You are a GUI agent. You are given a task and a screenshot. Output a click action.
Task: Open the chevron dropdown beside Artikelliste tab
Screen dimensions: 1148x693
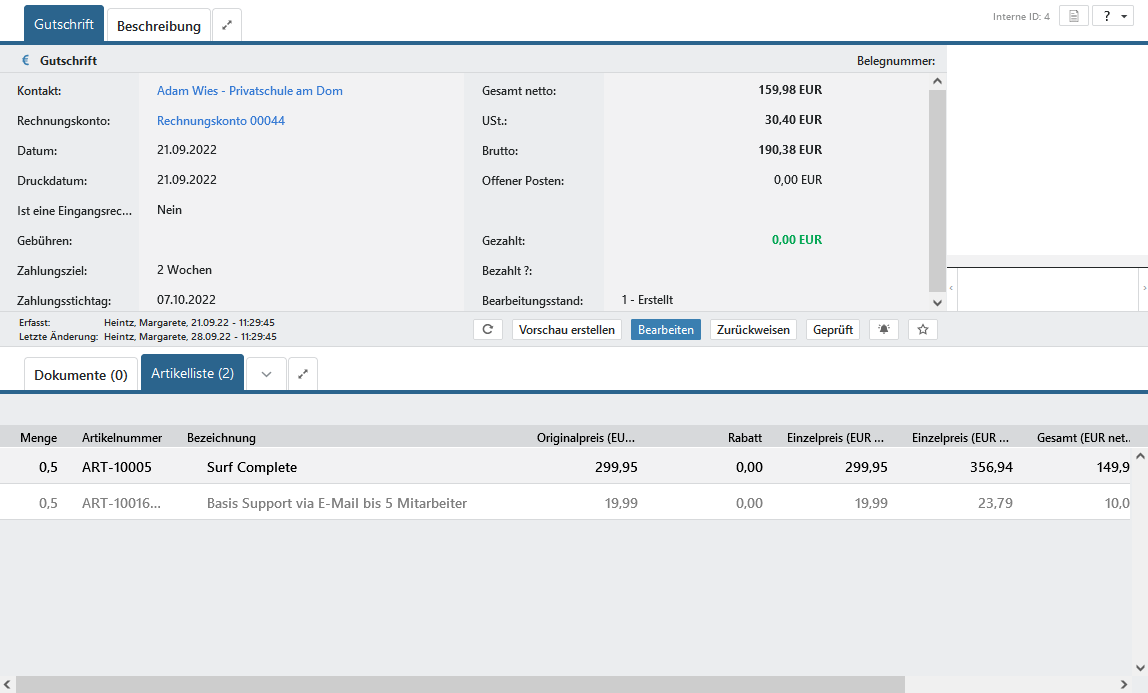point(266,374)
